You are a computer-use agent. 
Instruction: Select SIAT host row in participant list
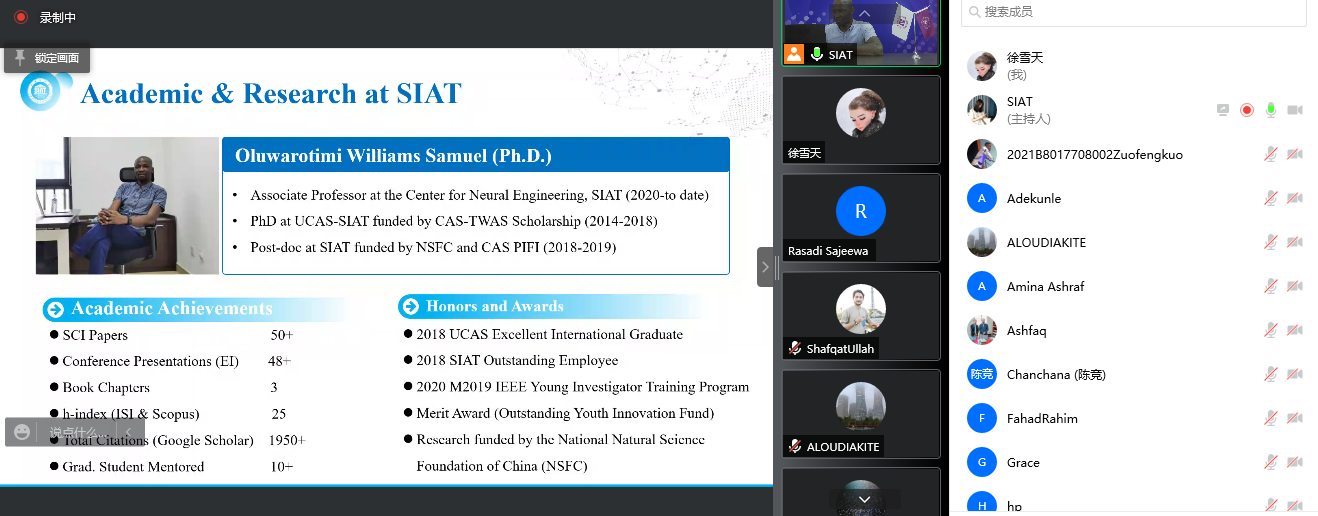[x=1133, y=110]
